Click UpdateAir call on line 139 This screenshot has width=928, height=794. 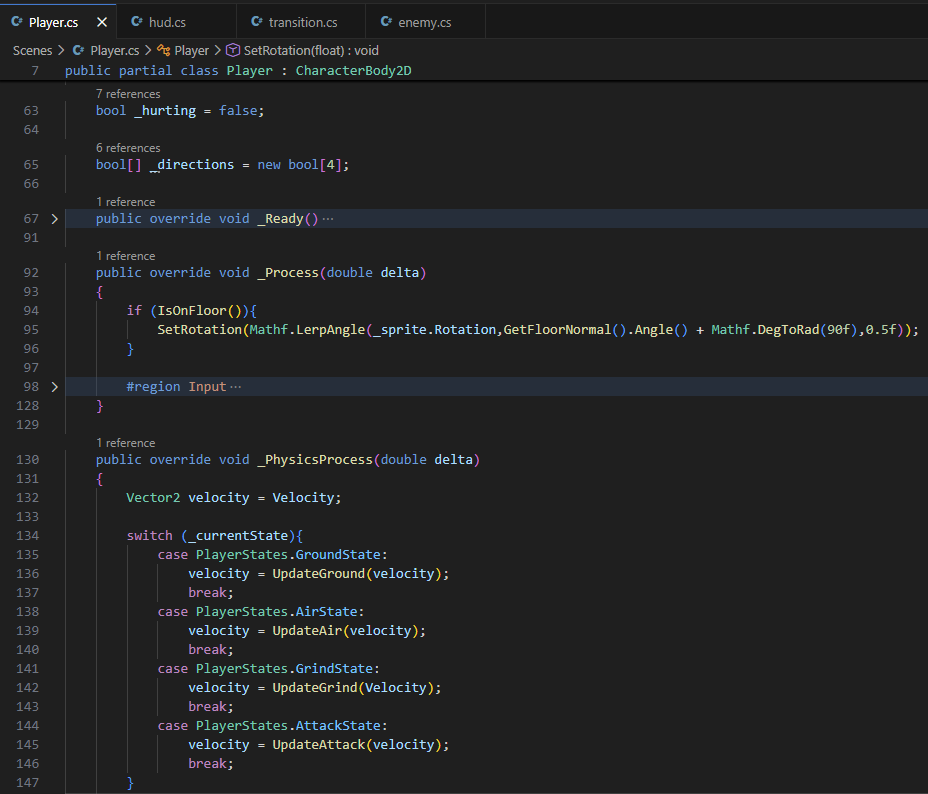(x=307, y=631)
